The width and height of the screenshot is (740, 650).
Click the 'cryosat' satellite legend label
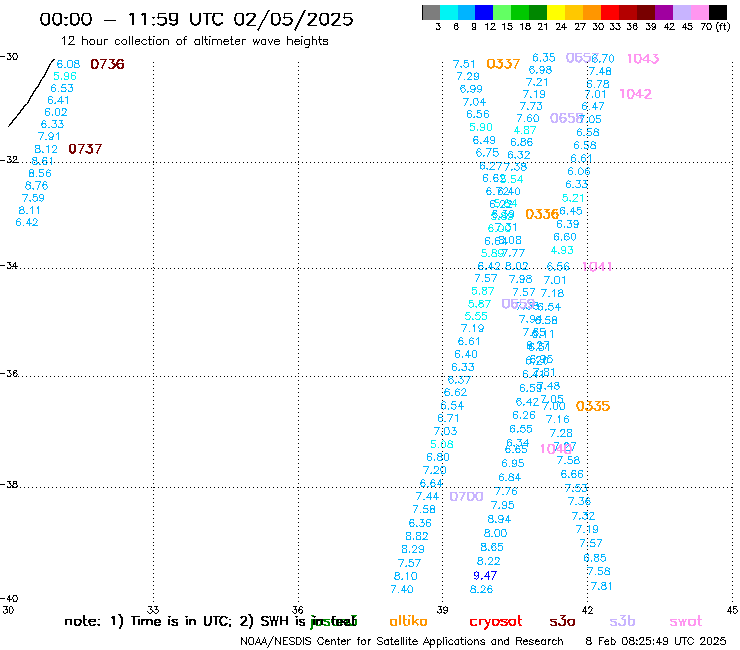496,622
